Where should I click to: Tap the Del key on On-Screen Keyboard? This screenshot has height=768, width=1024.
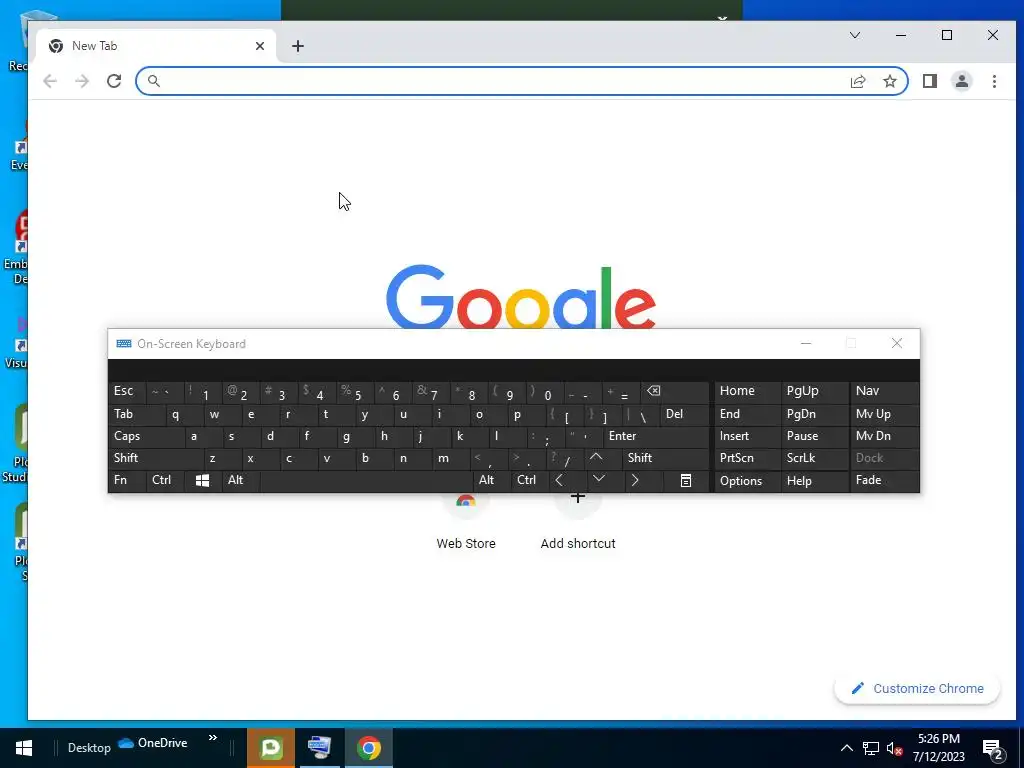[x=684, y=415]
